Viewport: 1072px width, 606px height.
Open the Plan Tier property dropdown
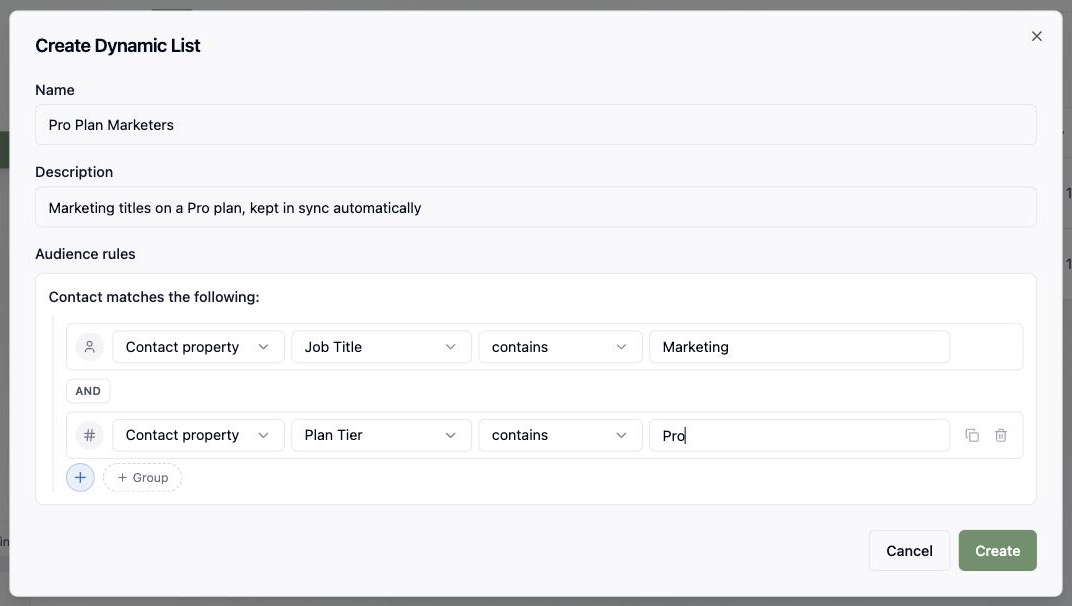click(x=381, y=435)
